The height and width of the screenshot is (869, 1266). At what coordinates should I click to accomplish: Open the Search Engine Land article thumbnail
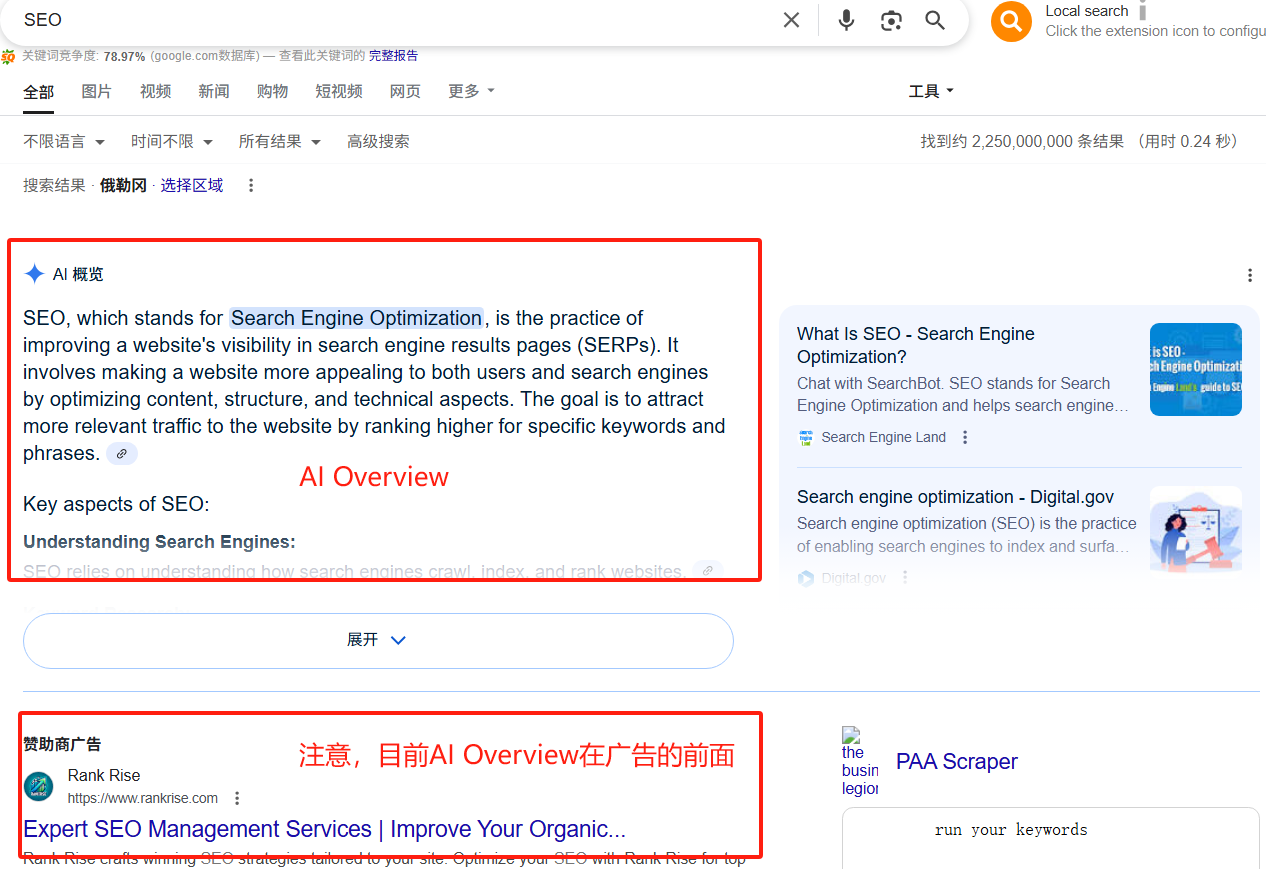1196,369
